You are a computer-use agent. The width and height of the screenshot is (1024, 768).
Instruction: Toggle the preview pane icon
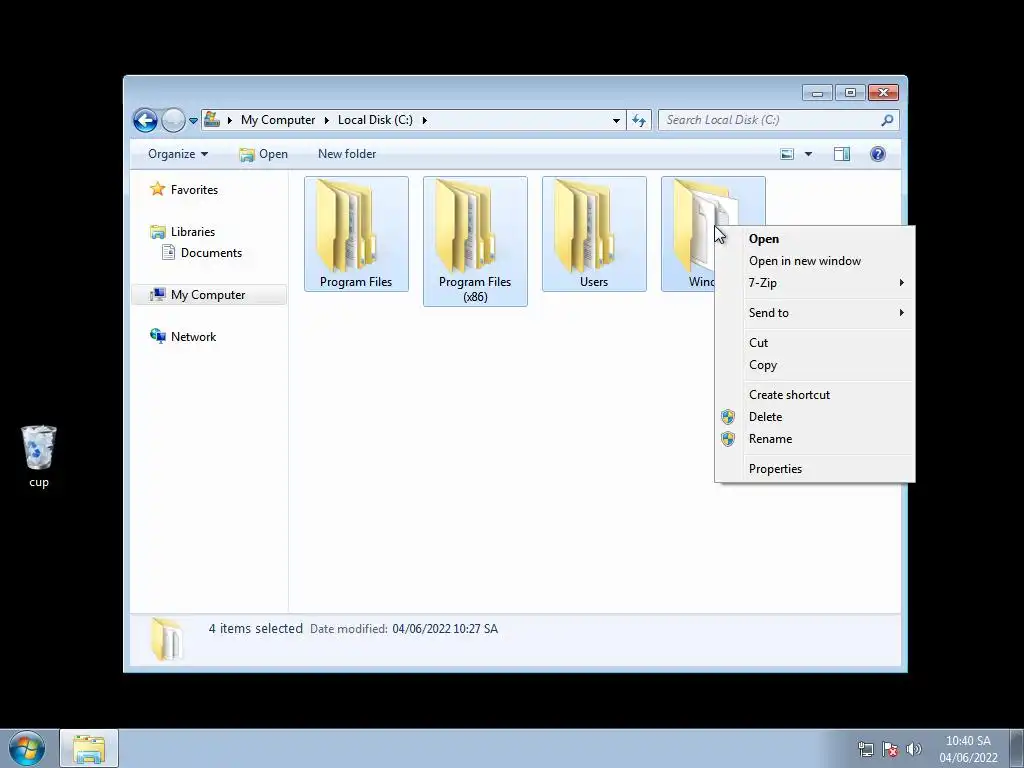pos(842,154)
